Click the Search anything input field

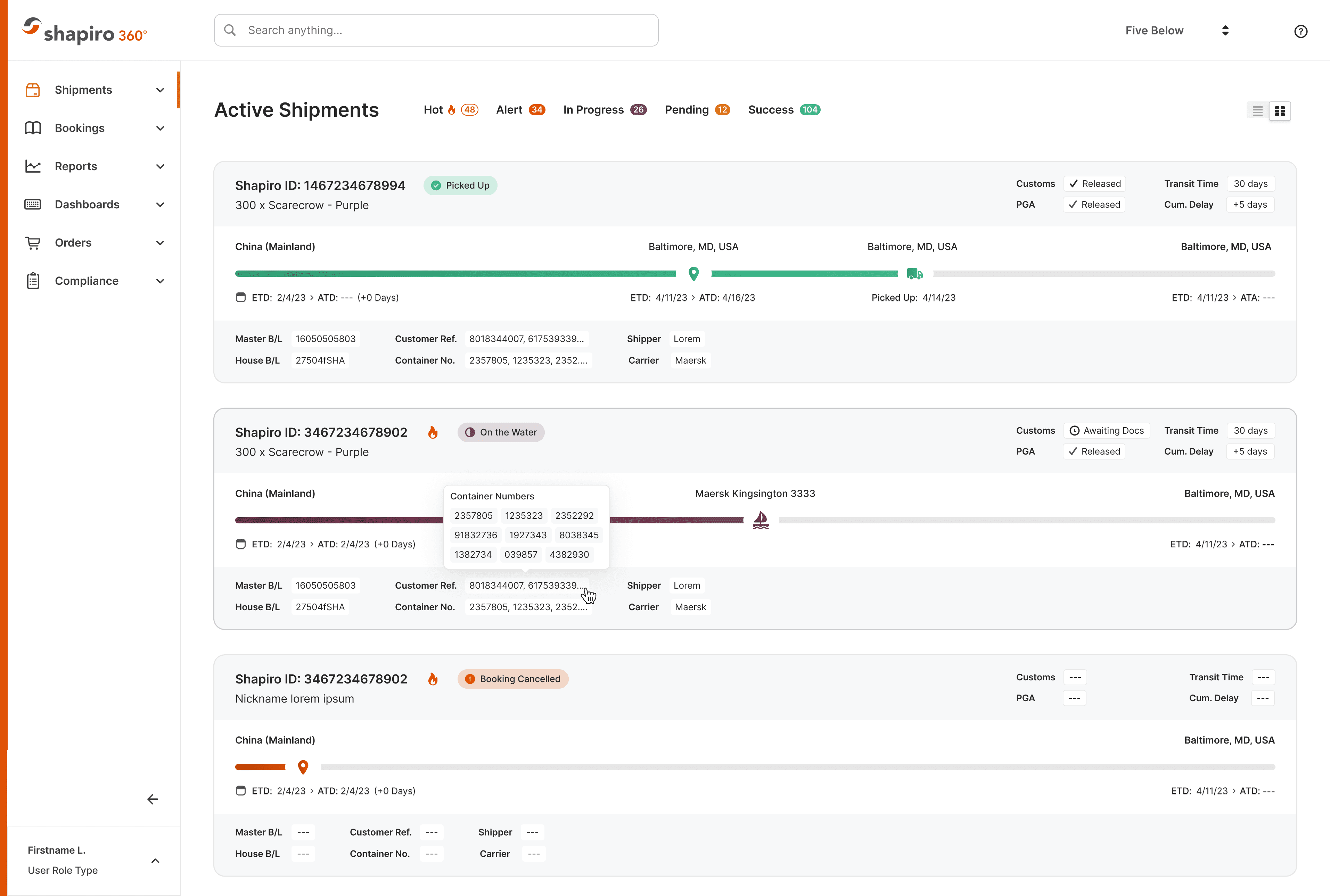point(436,30)
